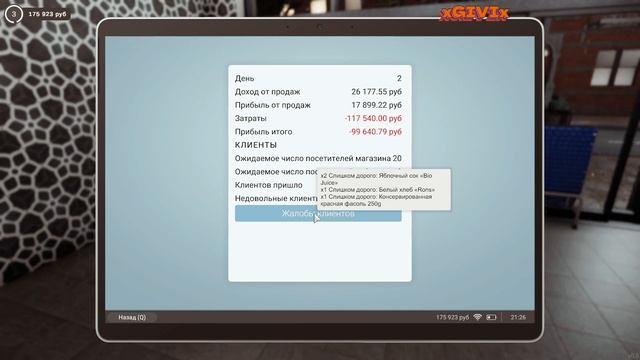This screenshot has height=360, width=640.
Task: Go back with the Назад (Q) button
Action: 132,317
